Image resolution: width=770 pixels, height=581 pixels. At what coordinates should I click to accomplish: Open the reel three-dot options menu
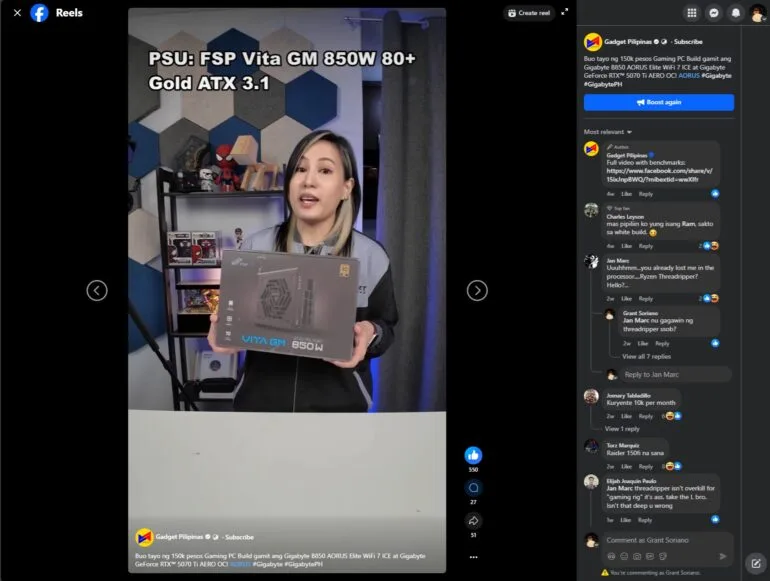473,557
